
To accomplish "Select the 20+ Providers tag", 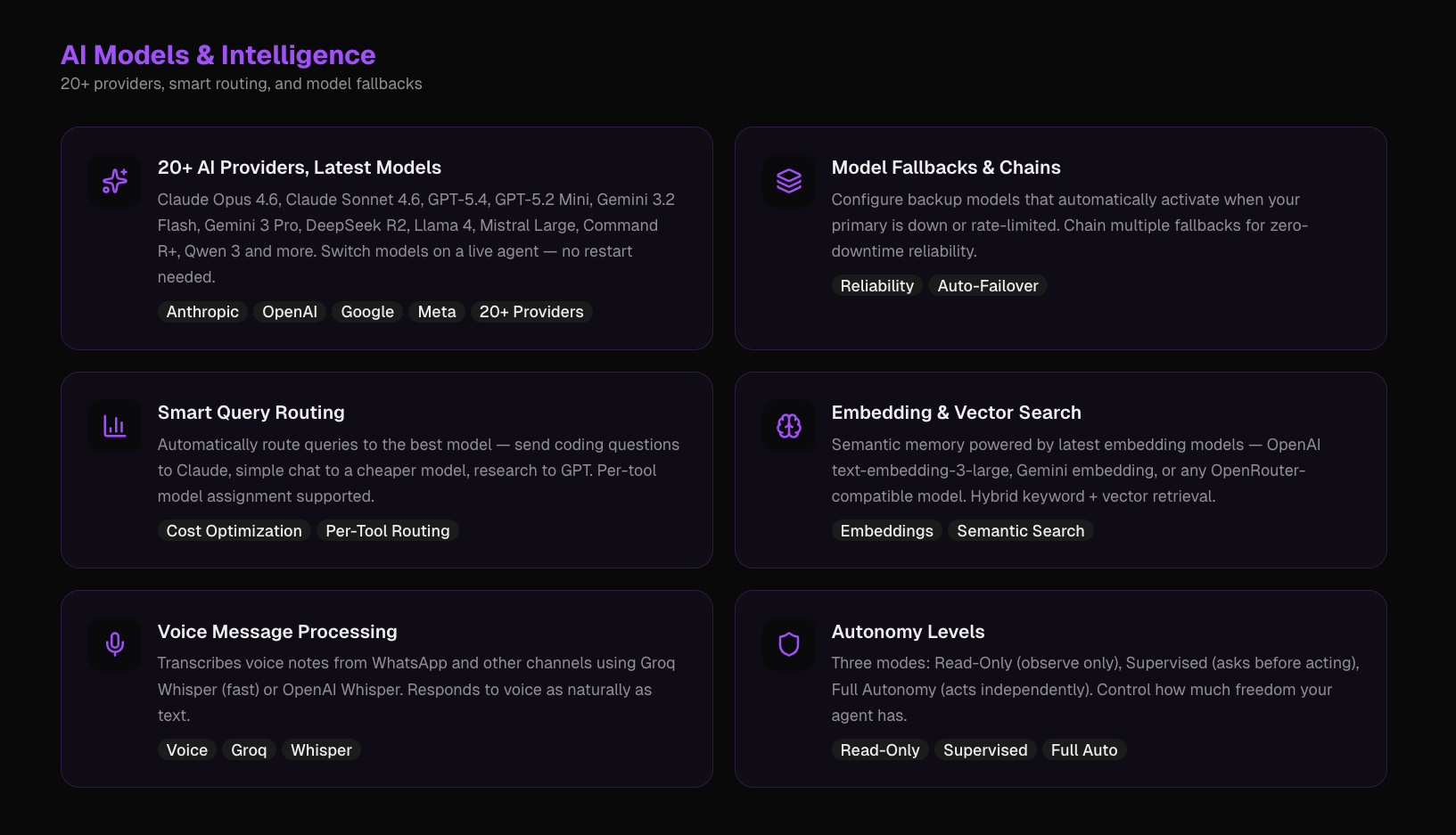I will [531, 312].
